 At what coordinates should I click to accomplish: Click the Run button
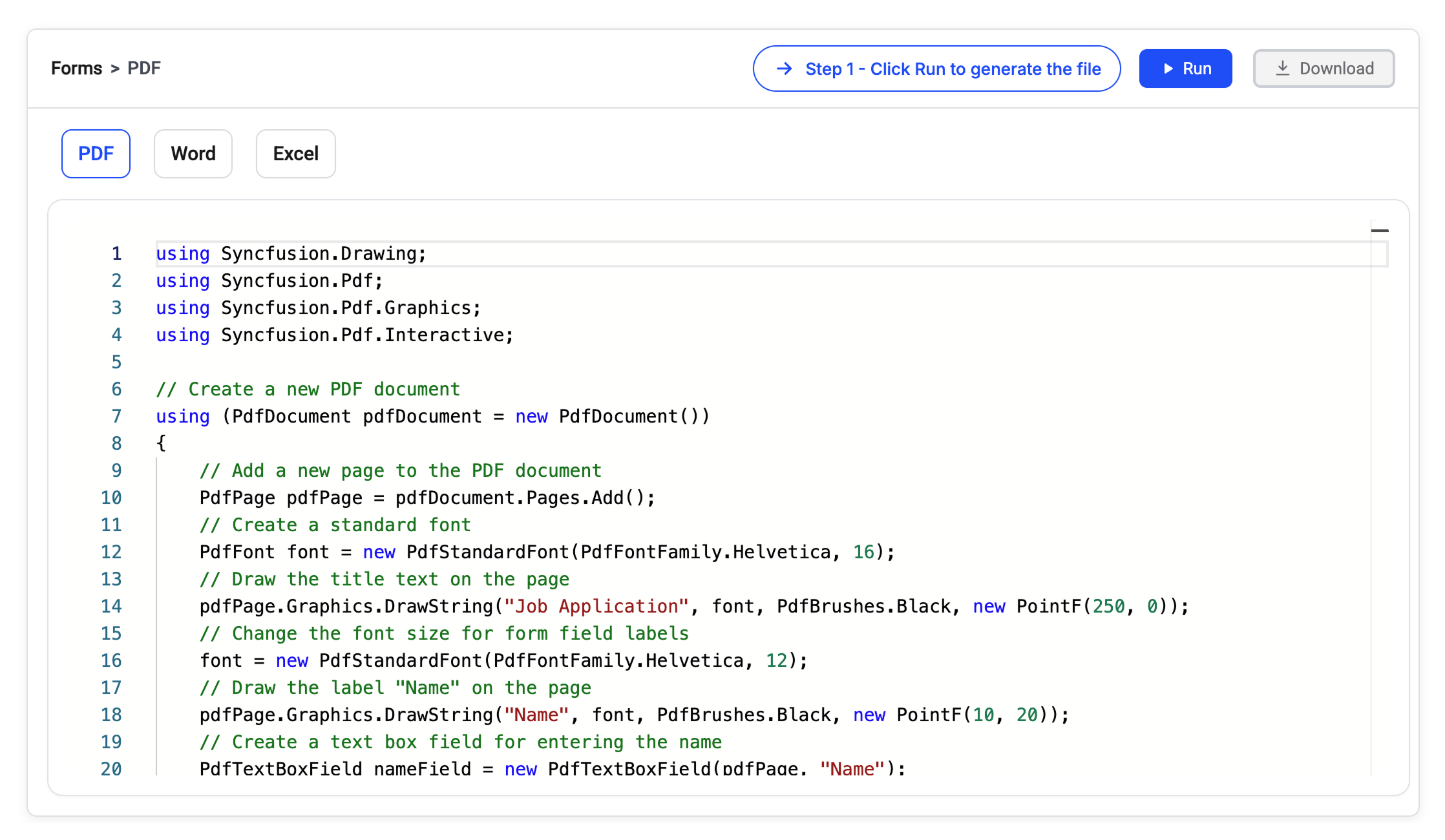[x=1185, y=68]
